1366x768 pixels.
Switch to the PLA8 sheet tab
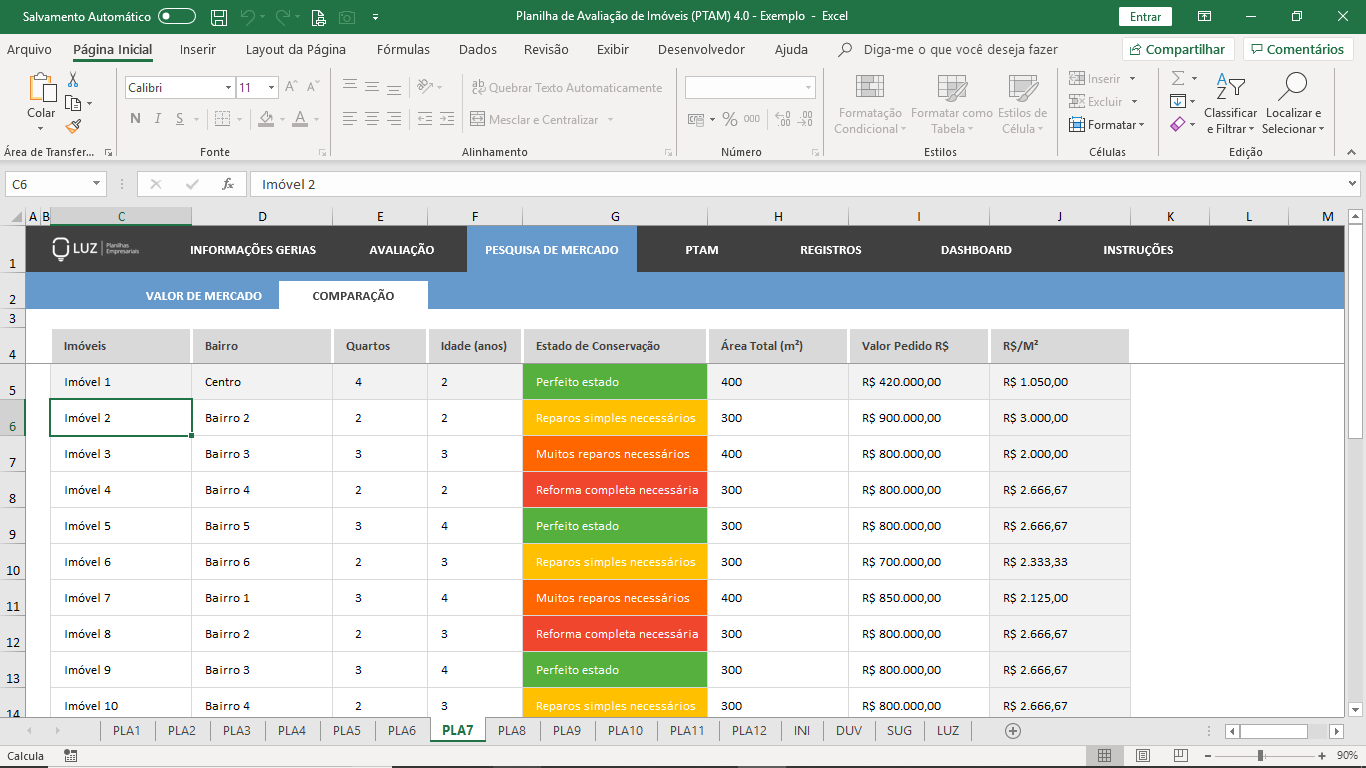pyautogui.click(x=512, y=731)
